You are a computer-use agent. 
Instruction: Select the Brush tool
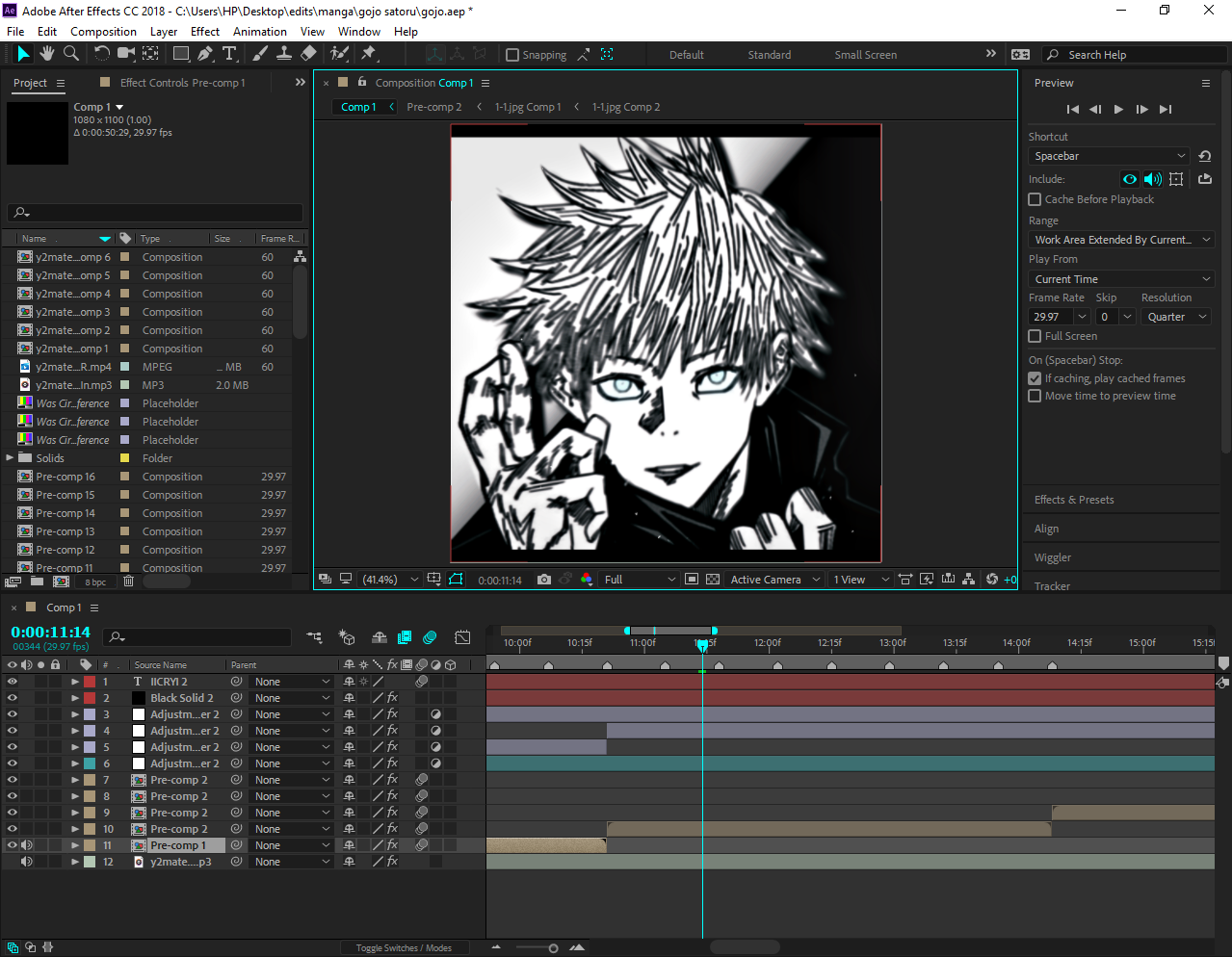pyautogui.click(x=260, y=54)
